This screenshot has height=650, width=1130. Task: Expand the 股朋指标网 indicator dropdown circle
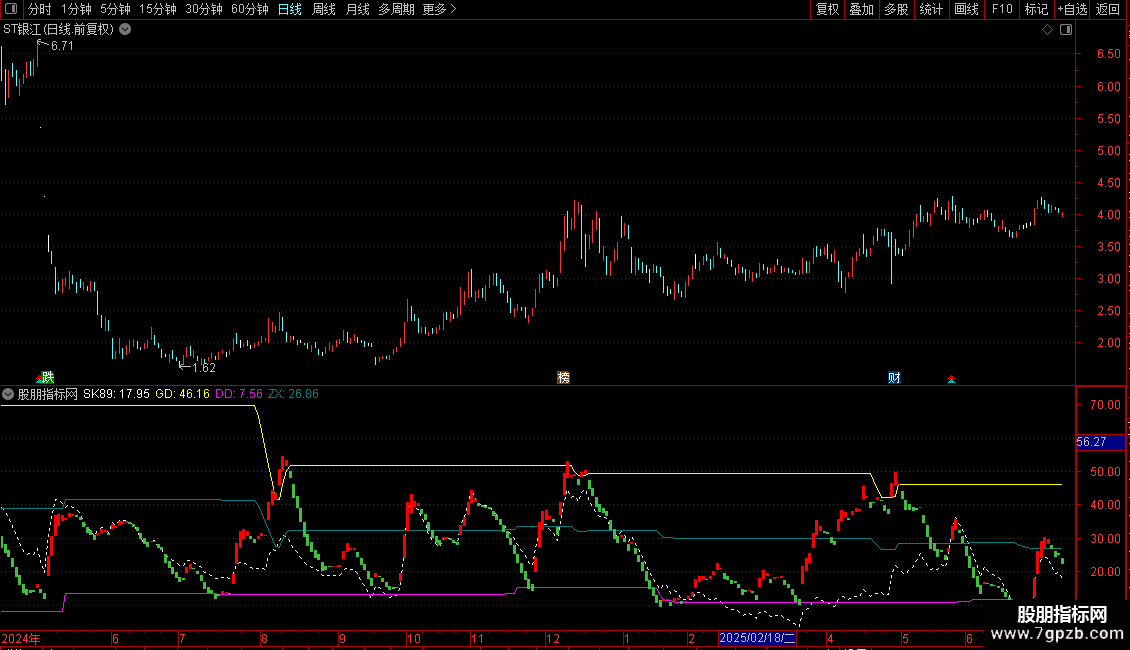(8, 394)
